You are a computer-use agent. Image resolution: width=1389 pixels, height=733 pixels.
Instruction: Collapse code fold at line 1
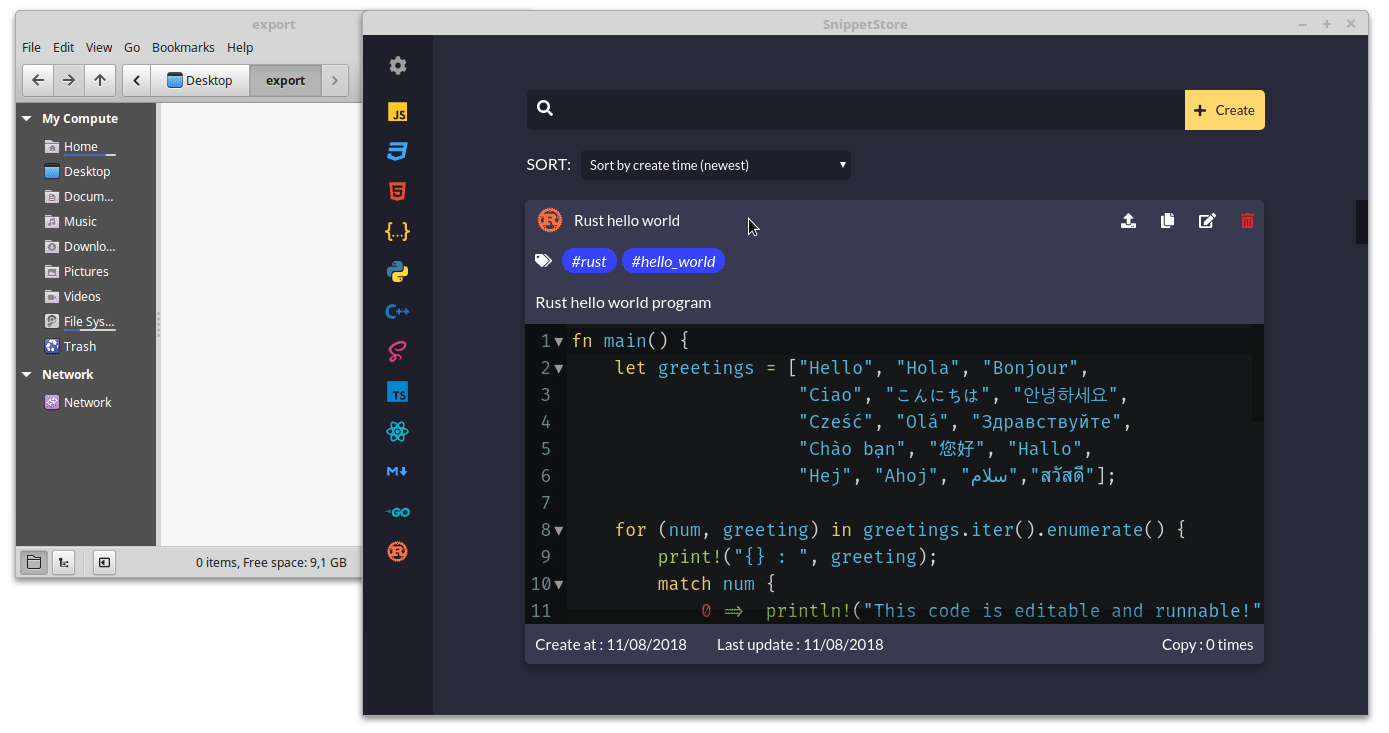559,342
